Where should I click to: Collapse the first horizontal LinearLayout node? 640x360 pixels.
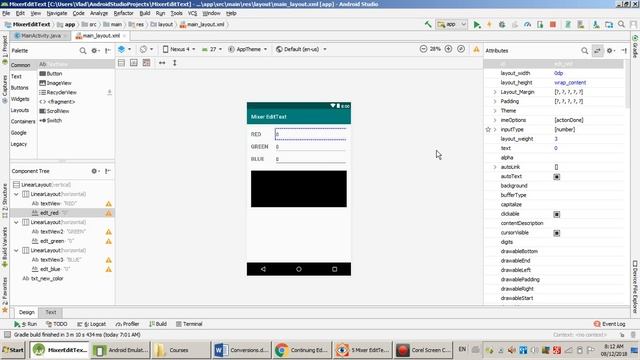(x=16, y=194)
